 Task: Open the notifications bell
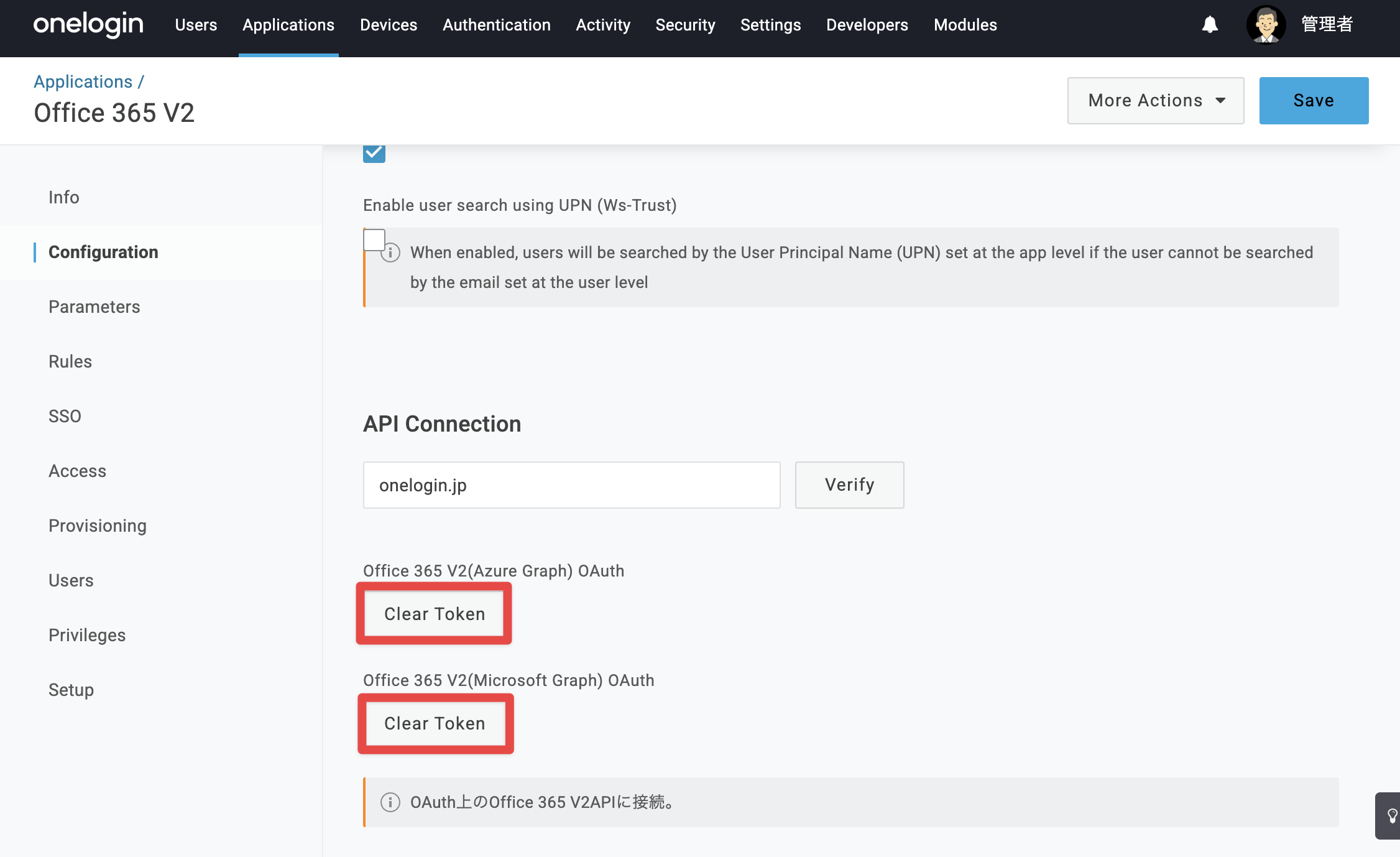coord(1210,25)
